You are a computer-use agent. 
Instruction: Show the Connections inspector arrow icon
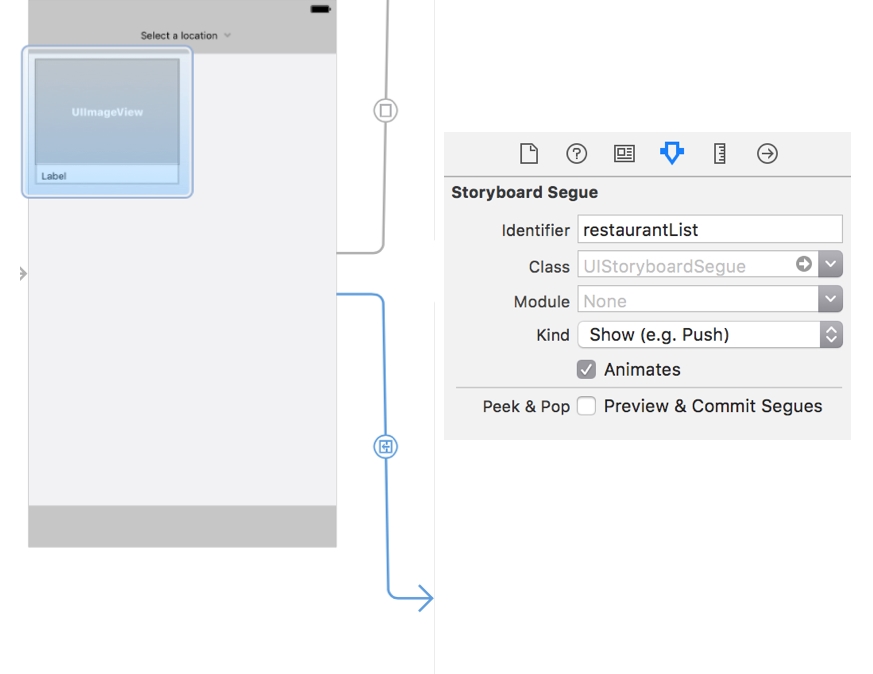point(767,154)
